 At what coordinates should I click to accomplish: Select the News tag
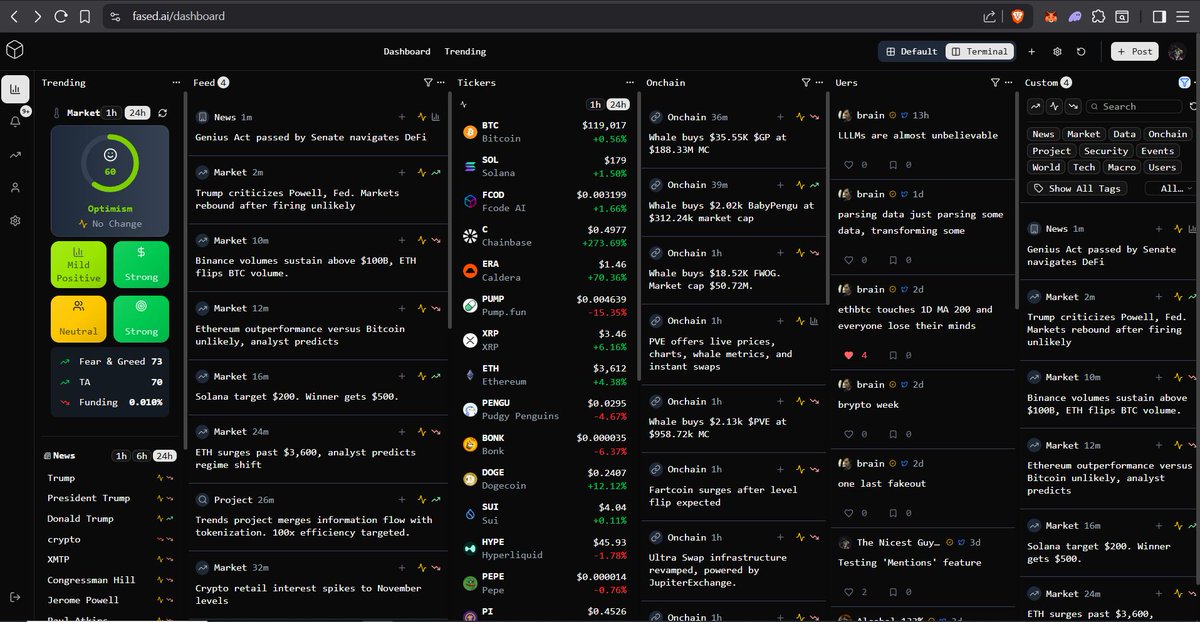pos(1043,134)
